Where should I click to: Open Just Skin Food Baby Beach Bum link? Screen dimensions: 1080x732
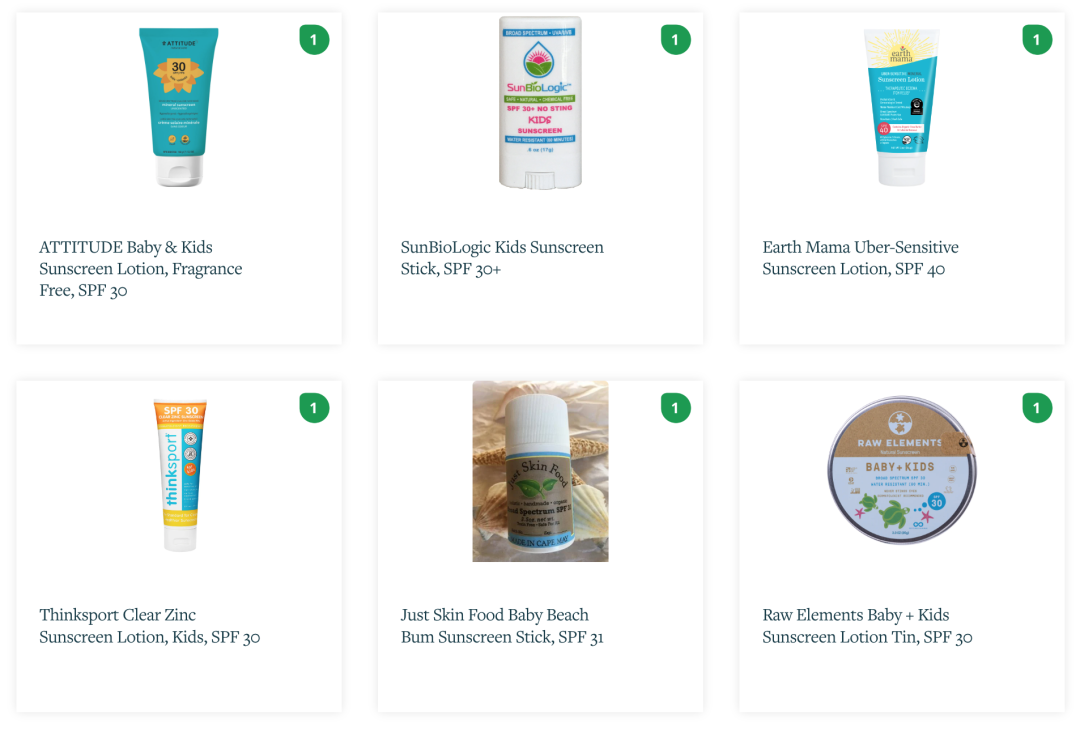[502, 625]
